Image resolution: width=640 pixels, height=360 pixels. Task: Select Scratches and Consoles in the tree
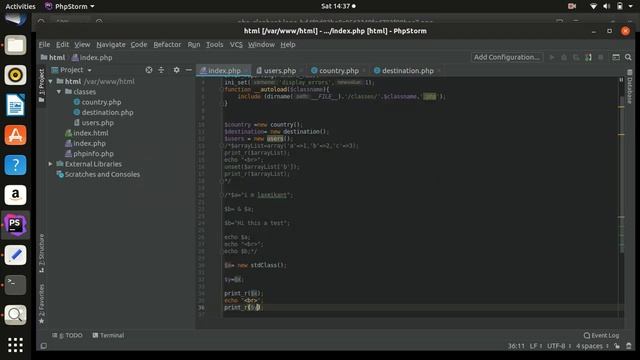coord(98,174)
